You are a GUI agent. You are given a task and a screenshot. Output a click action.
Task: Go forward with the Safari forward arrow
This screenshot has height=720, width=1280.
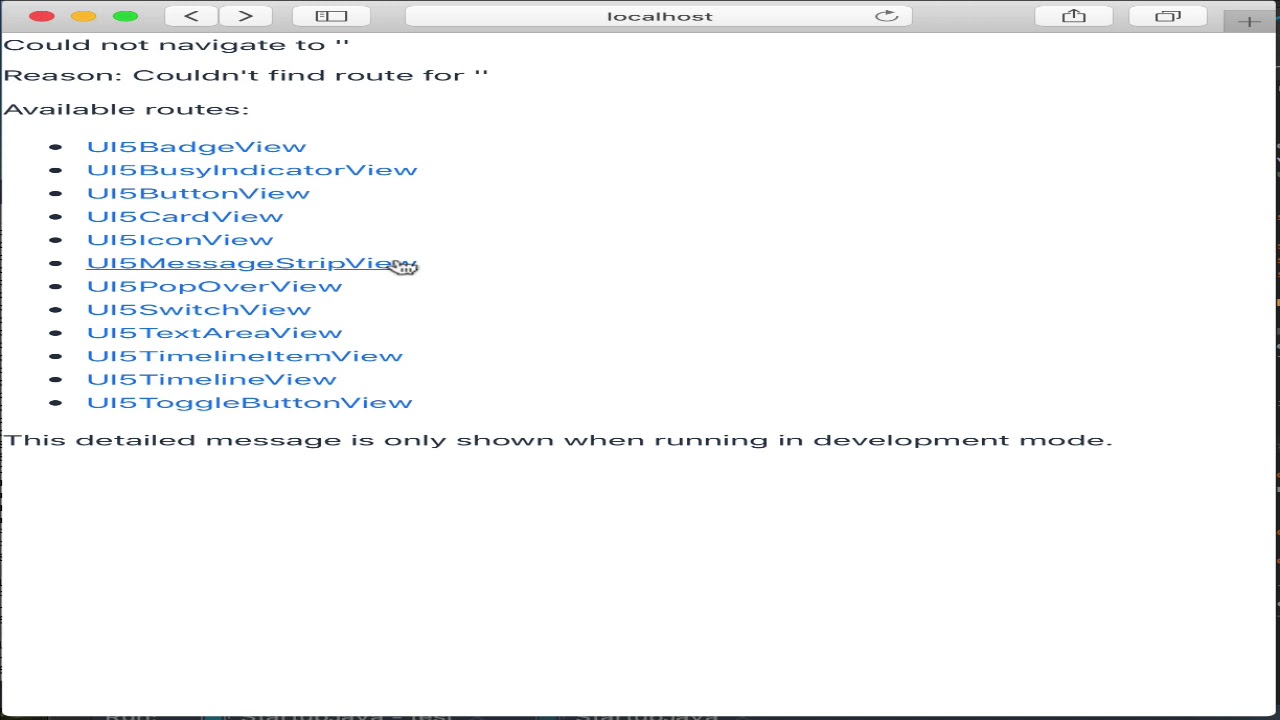tap(246, 16)
